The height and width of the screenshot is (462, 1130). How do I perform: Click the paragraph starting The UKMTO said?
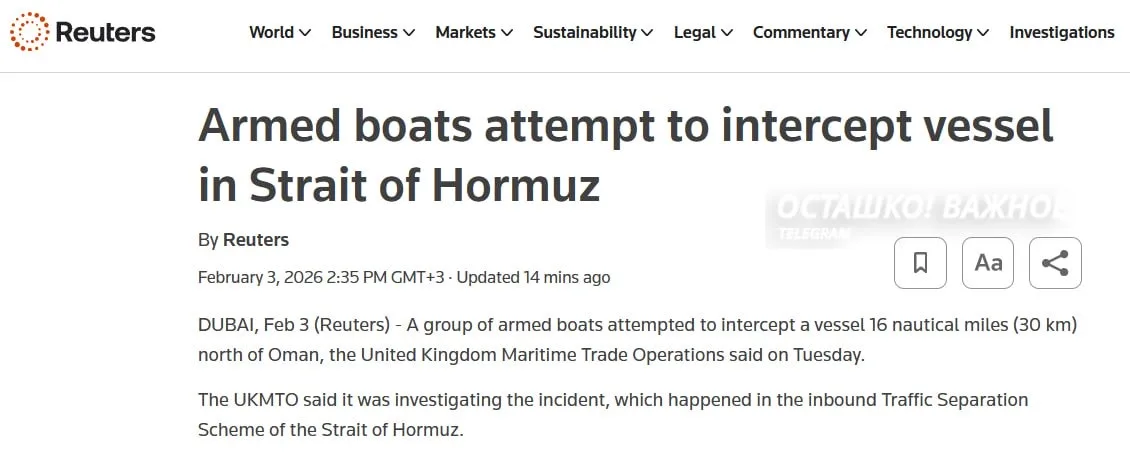[x=612, y=414]
